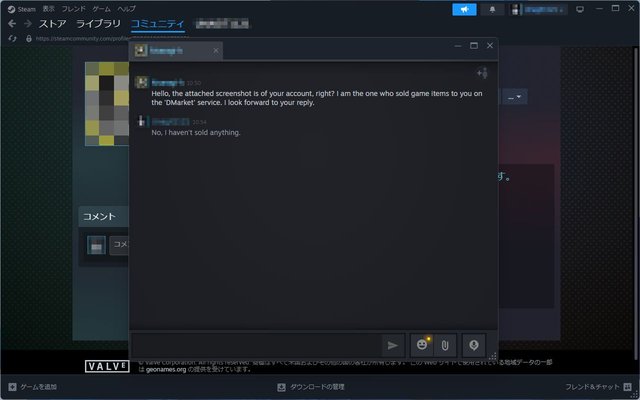Open the ゲーム menu

pyautogui.click(x=101, y=9)
